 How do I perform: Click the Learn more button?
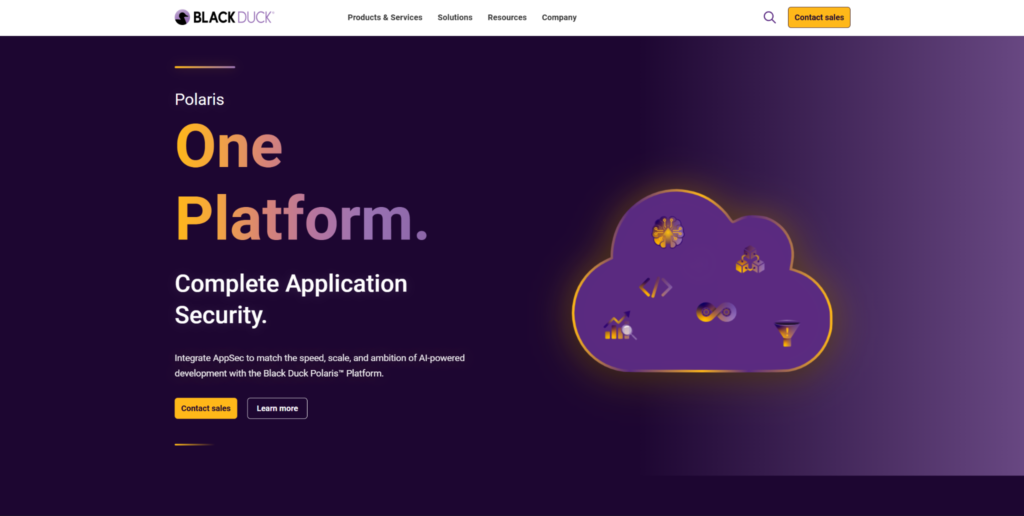coord(277,408)
